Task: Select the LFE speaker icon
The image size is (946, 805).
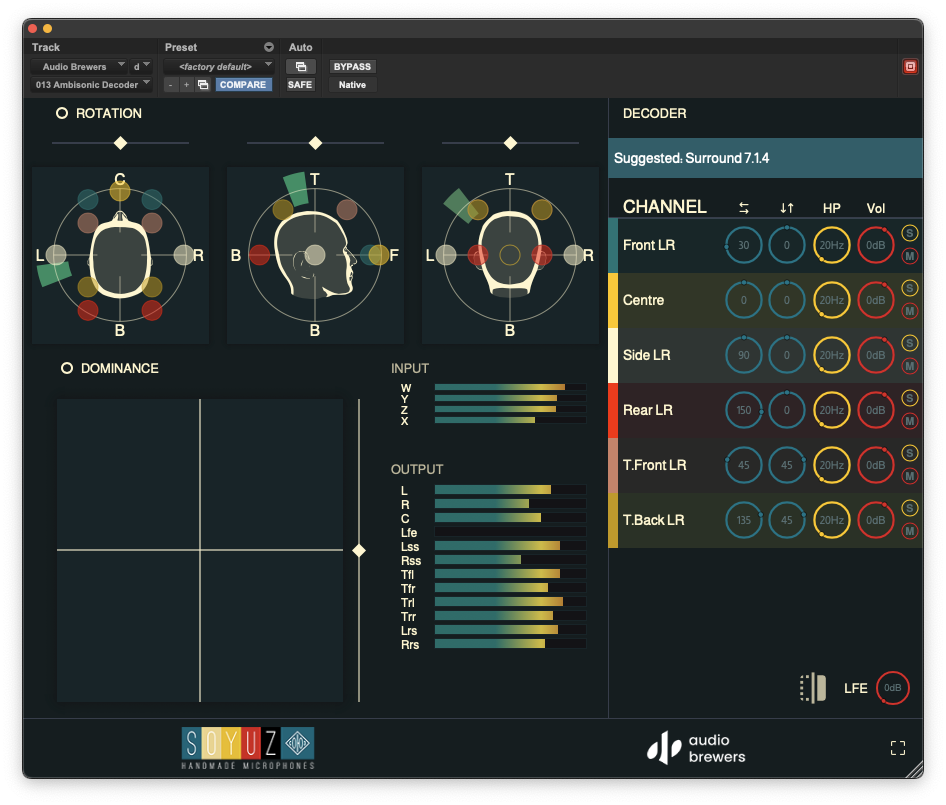Action: click(x=812, y=688)
